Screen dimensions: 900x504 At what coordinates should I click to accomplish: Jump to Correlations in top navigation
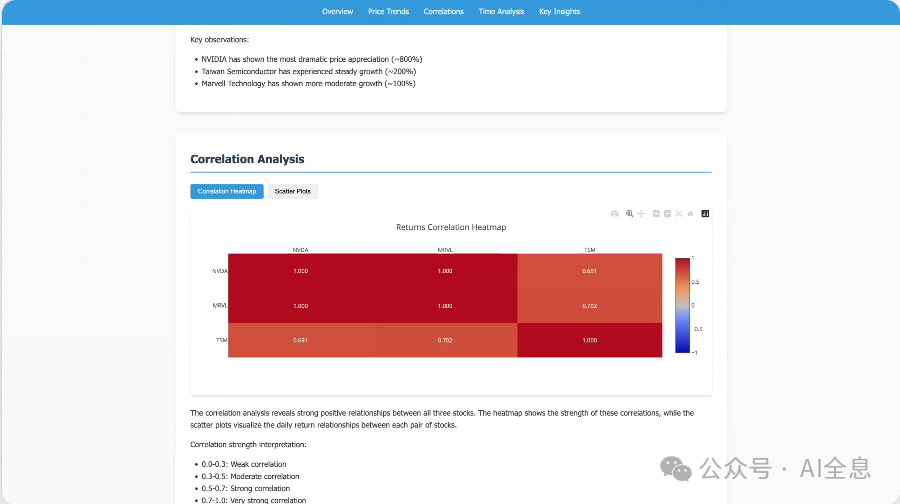point(444,11)
